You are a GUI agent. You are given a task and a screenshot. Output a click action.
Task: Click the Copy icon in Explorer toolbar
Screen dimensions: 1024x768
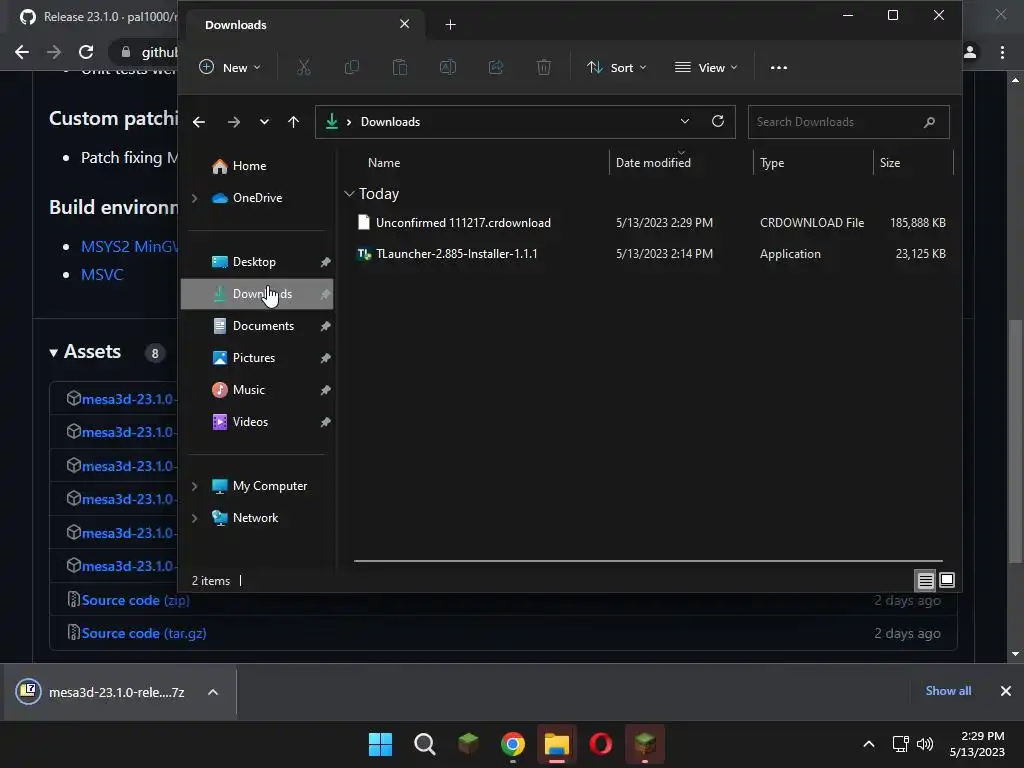pyautogui.click(x=351, y=67)
